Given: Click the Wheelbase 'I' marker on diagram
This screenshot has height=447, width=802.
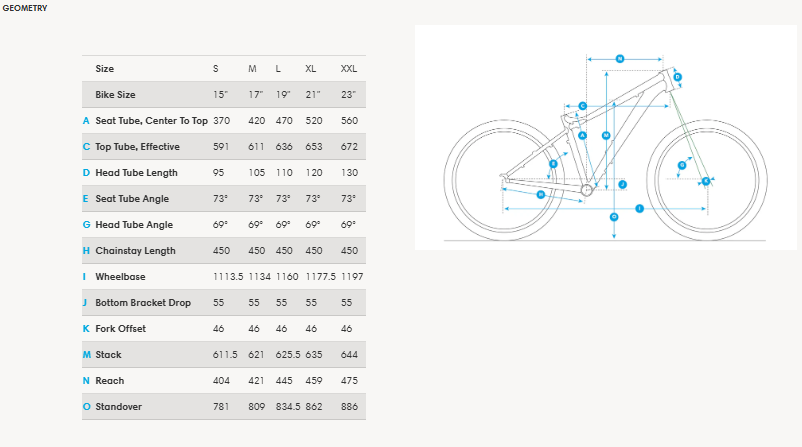Looking at the screenshot, I should (x=639, y=208).
